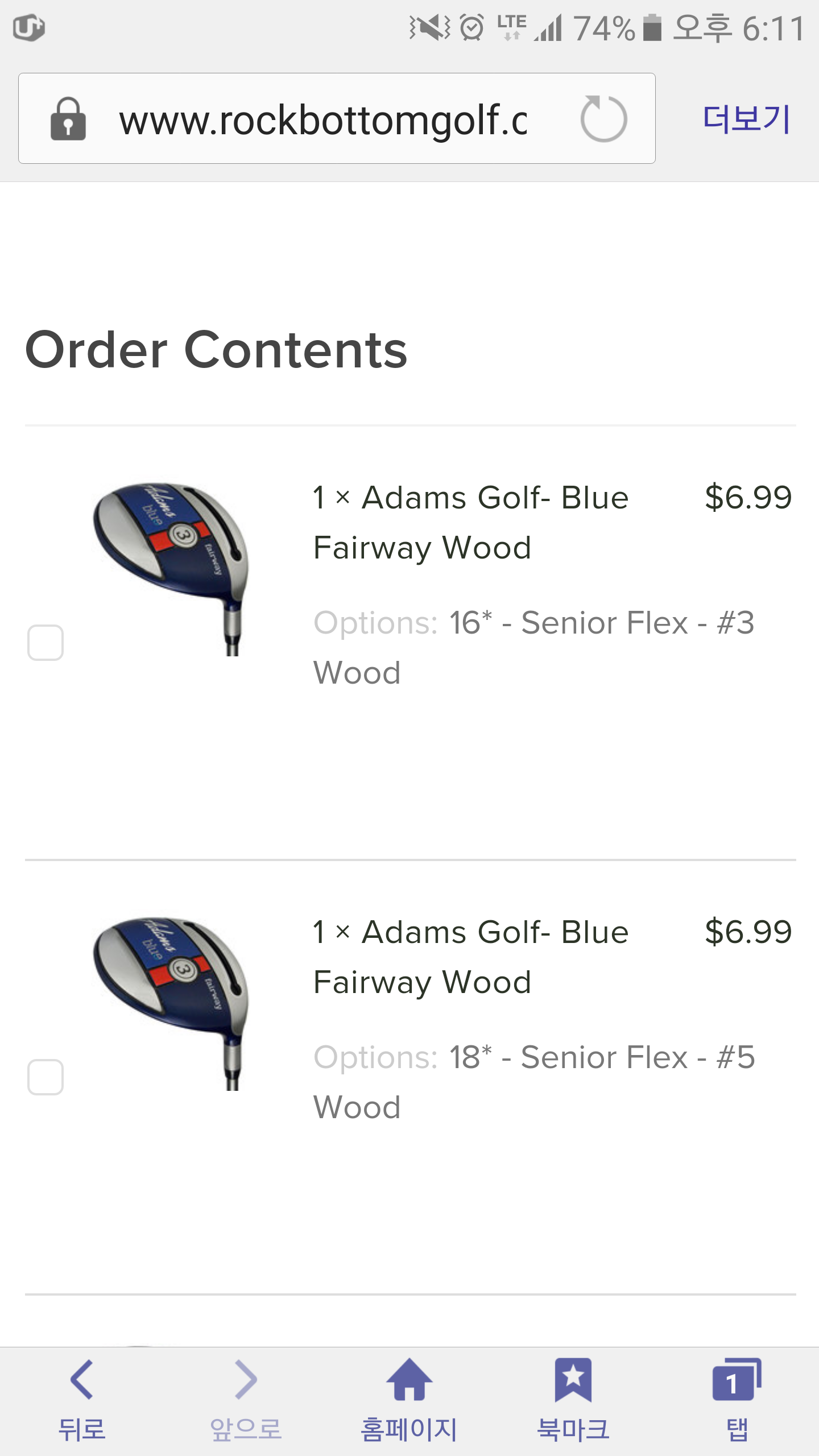Check the #3 Wood item checkbox

click(45, 643)
